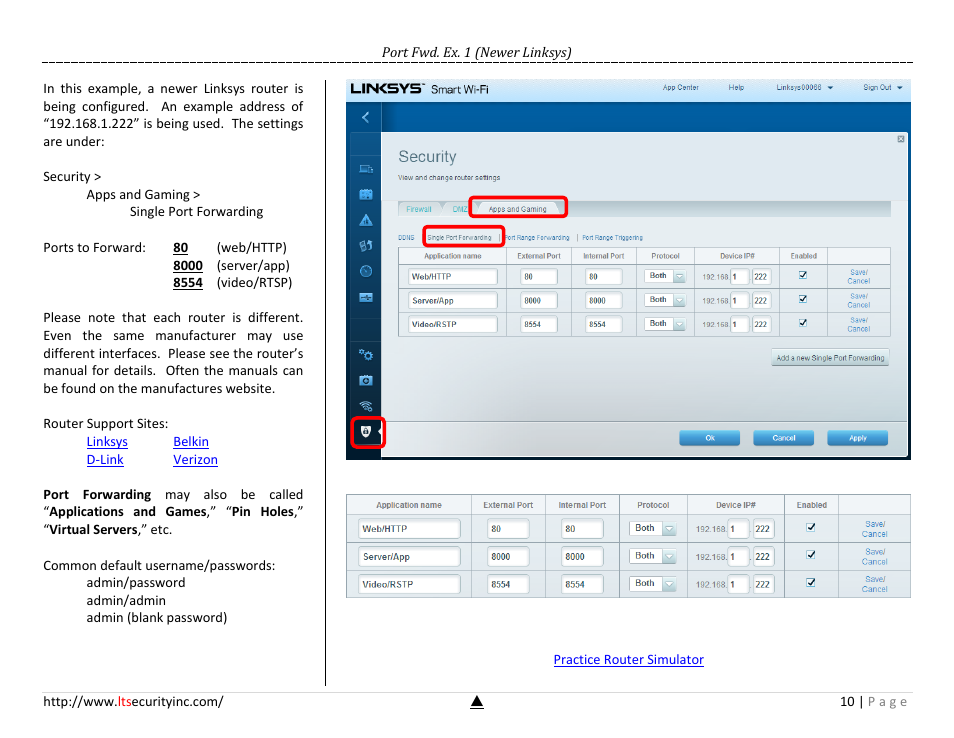This screenshot has height=738, width=954.
Task: Open Web/HTTP Protocol dropdown in enlarged table
Action: pyautogui.click(x=652, y=528)
